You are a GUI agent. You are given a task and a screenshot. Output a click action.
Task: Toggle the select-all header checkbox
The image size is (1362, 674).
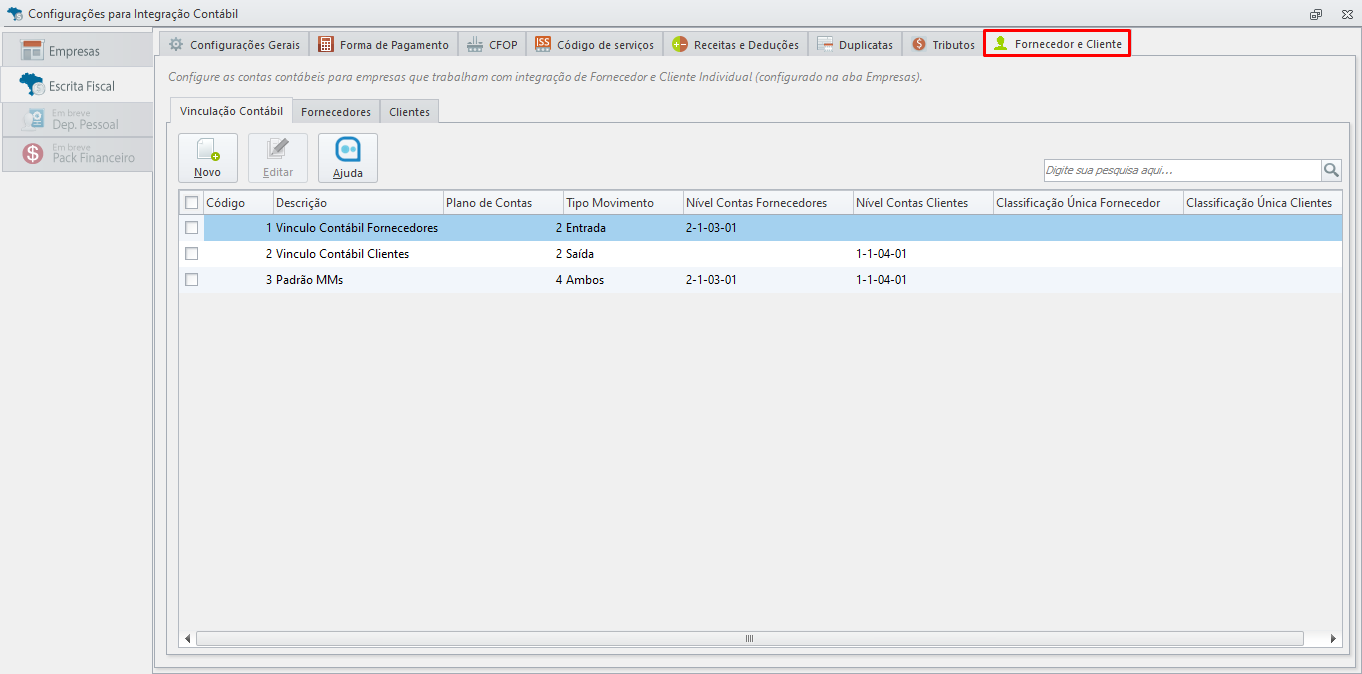click(x=192, y=203)
